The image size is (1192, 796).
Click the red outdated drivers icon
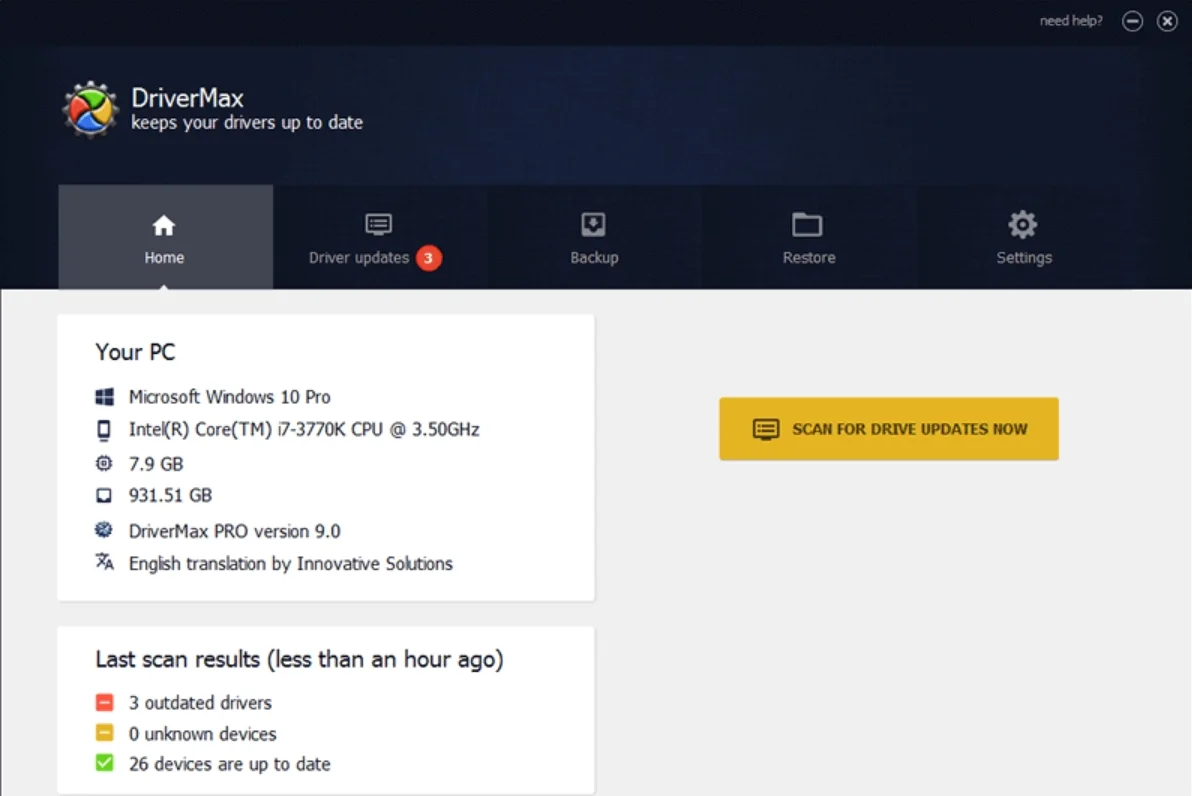[104, 702]
